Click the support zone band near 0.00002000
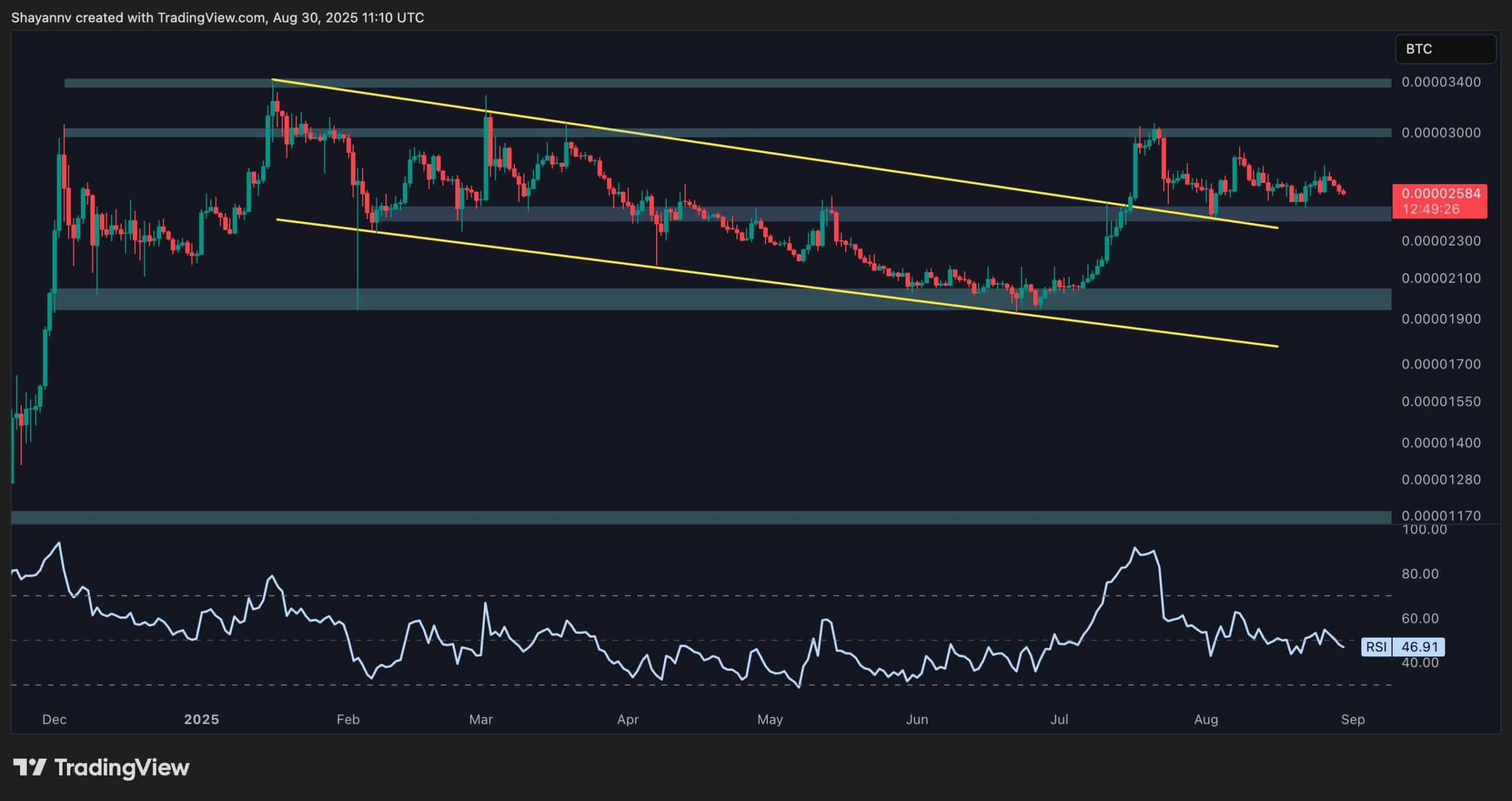The height and width of the screenshot is (801, 1512). pyautogui.click(x=591, y=299)
